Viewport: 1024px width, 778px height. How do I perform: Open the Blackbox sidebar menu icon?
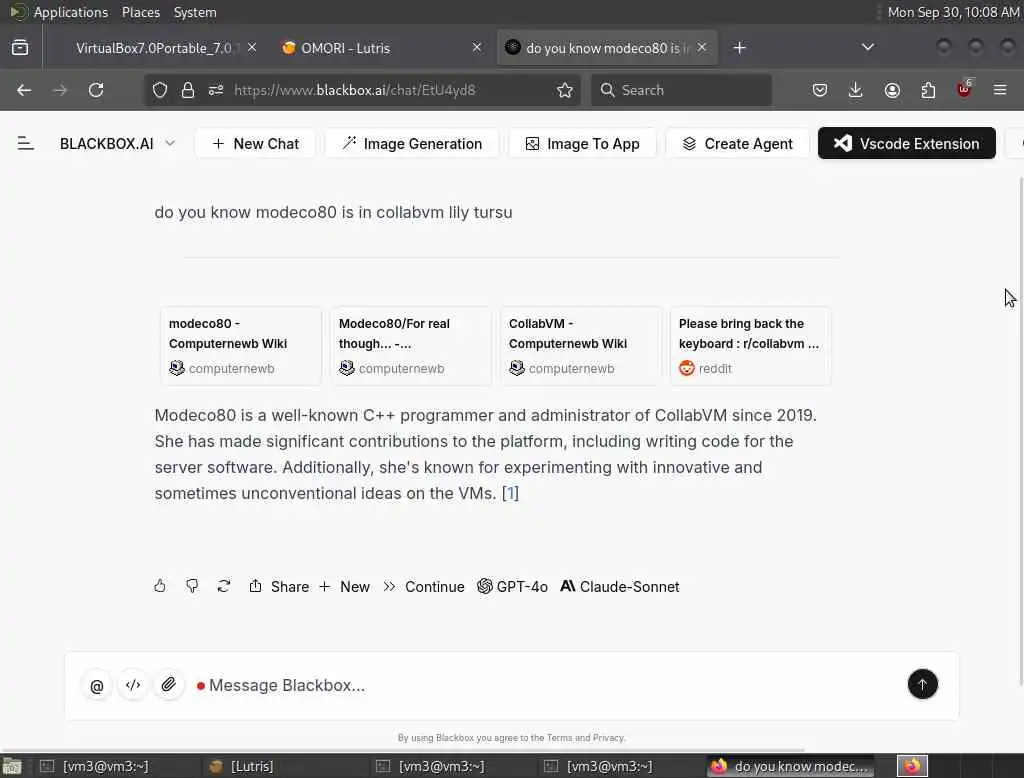coord(25,143)
